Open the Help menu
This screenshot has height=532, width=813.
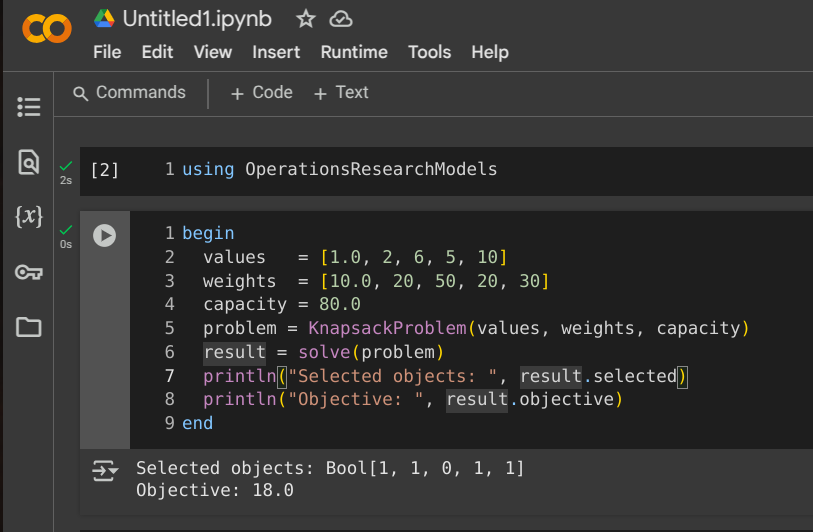tap(490, 52)
